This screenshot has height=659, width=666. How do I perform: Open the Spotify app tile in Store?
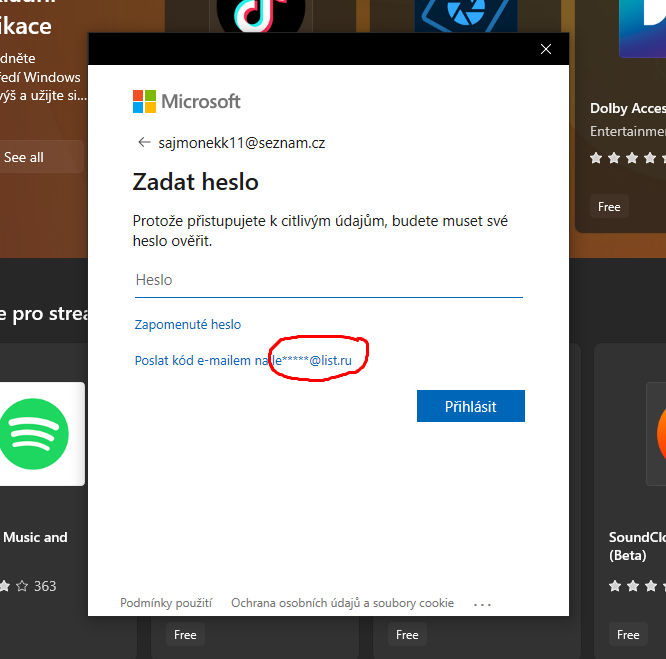tap(42, 434)
